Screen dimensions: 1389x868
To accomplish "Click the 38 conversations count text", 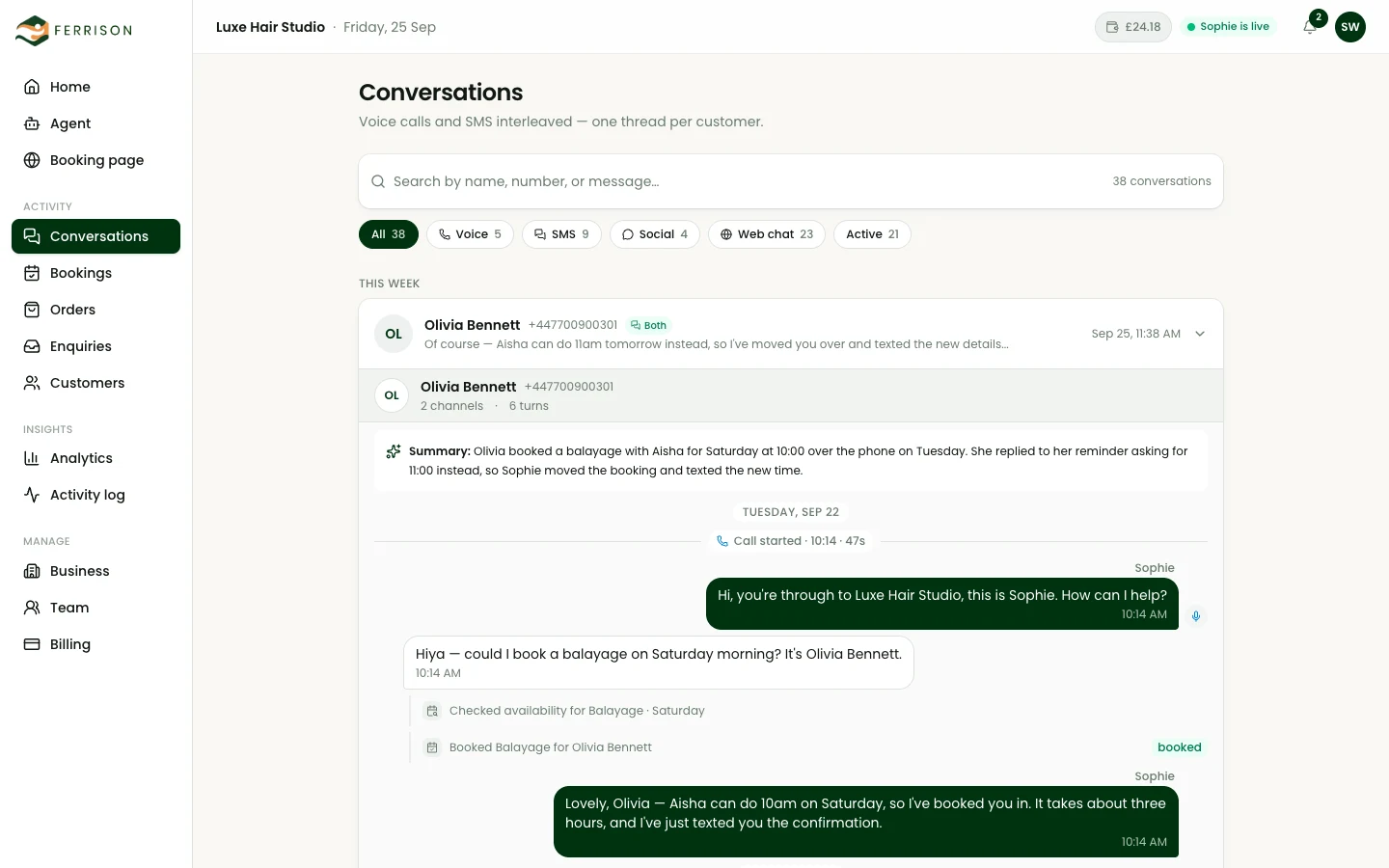I will point(1162,181).
